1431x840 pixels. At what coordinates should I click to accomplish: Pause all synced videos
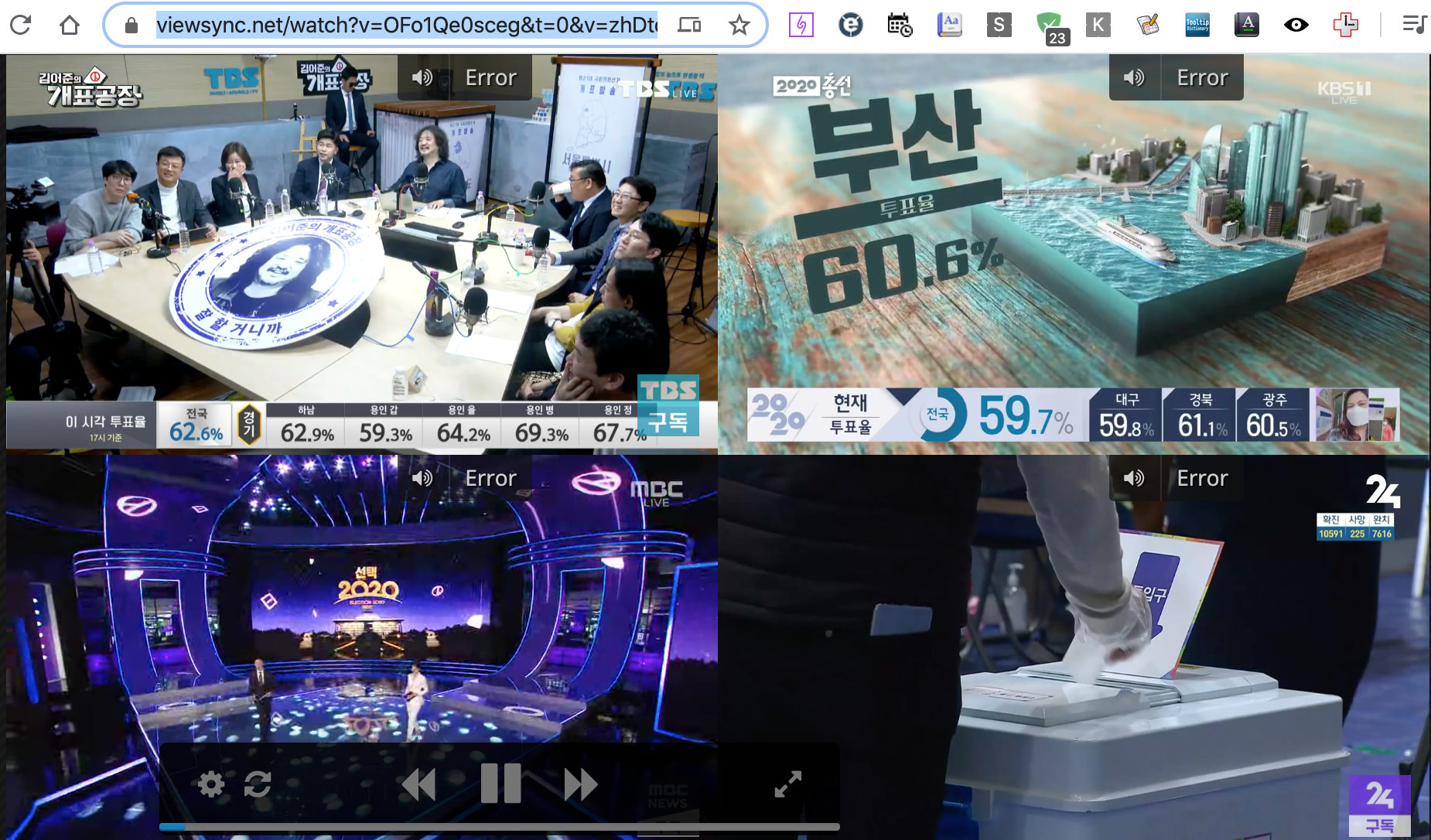[500, 784]
